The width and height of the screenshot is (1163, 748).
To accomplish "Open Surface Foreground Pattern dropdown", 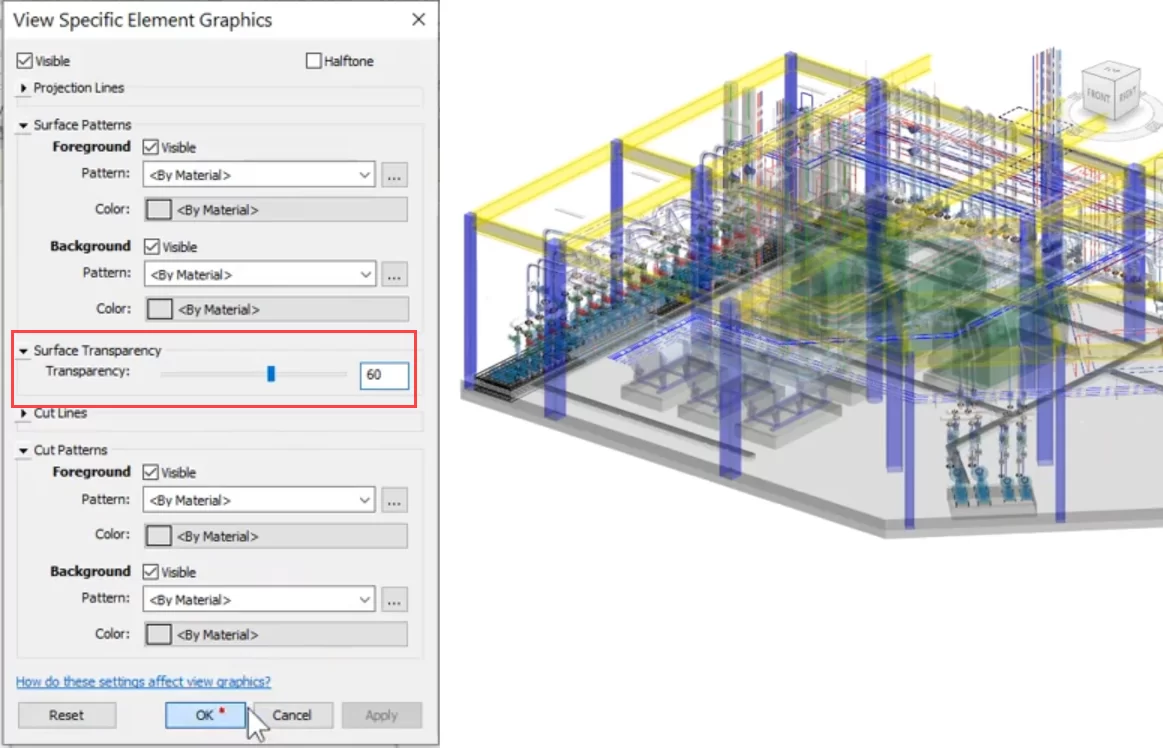I will (260, 175).
